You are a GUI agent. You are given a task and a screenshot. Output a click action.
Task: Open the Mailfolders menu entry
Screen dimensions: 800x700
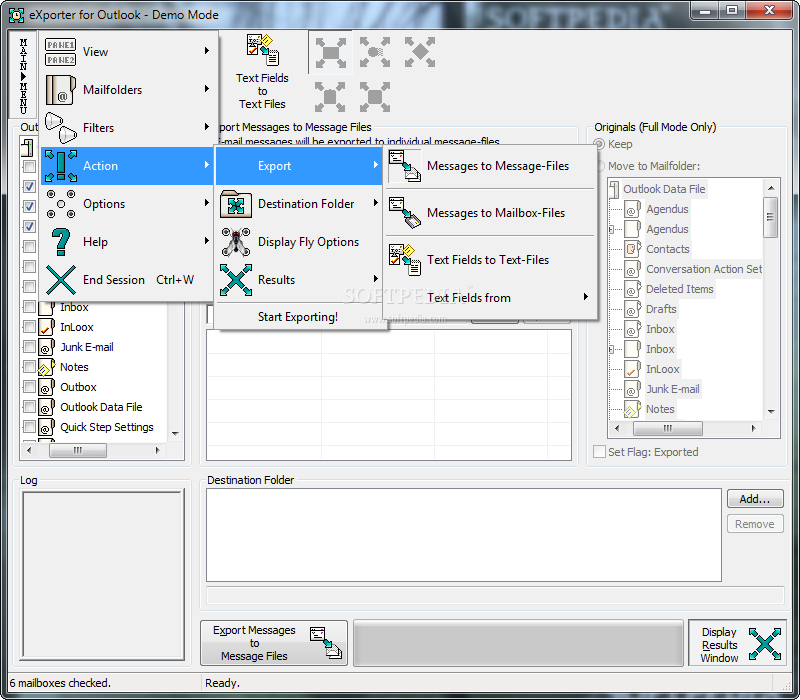point(128,90)
